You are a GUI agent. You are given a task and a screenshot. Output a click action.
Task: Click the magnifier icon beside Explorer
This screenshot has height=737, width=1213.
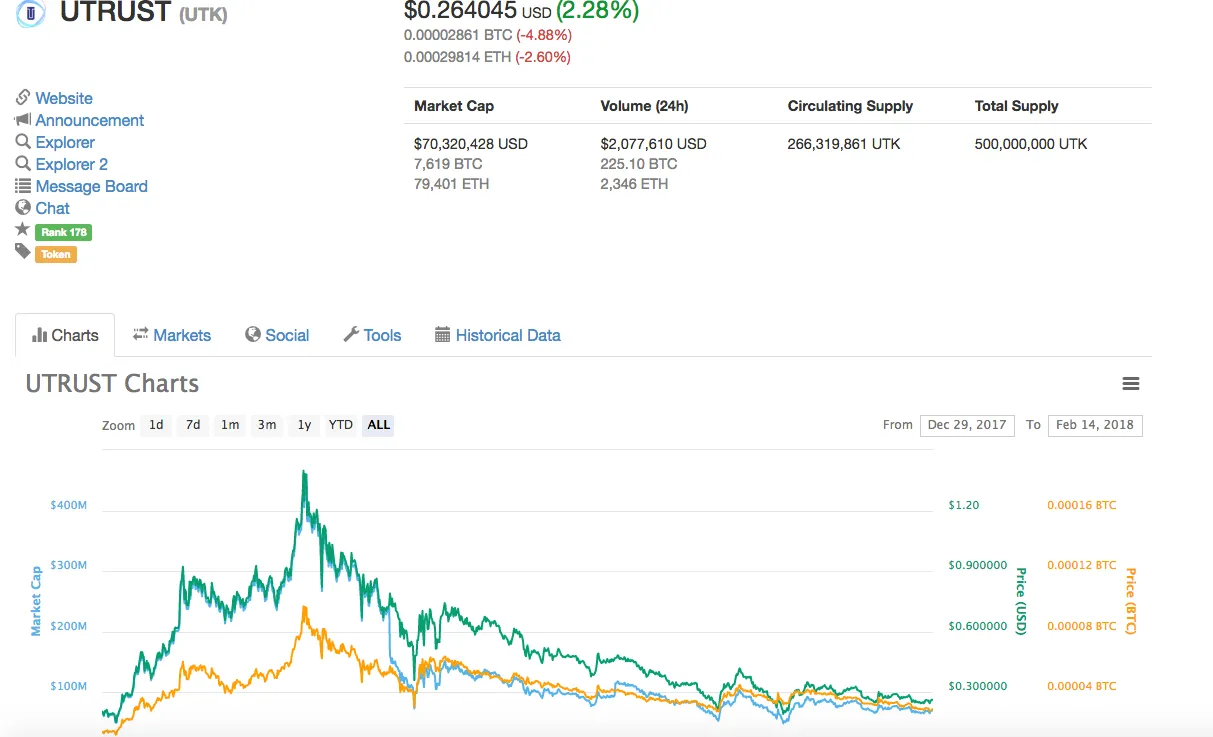(x=23, y=141)
